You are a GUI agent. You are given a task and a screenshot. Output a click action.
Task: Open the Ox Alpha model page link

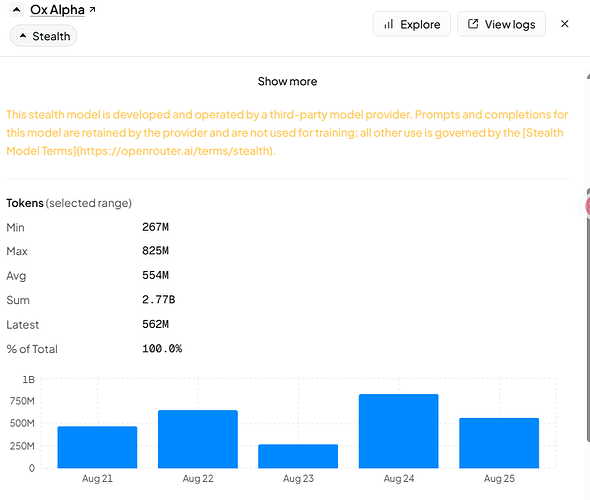[x=57, y=10]
